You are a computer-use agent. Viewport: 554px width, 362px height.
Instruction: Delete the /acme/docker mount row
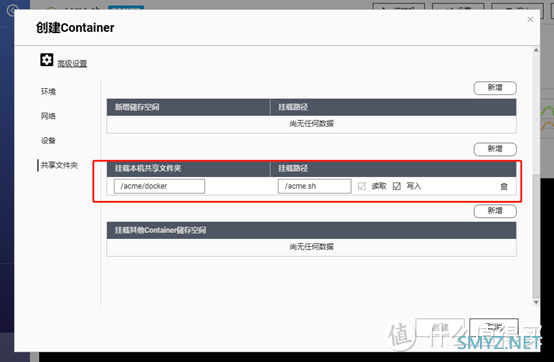(x=504, y=186)
